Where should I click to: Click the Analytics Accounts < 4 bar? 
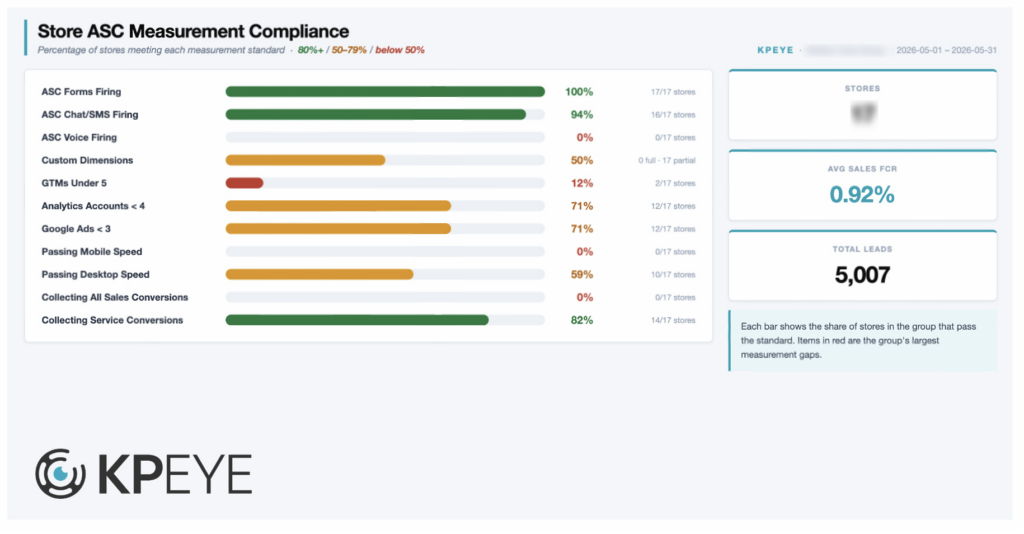pyautogui.click(x=385, y=206)
